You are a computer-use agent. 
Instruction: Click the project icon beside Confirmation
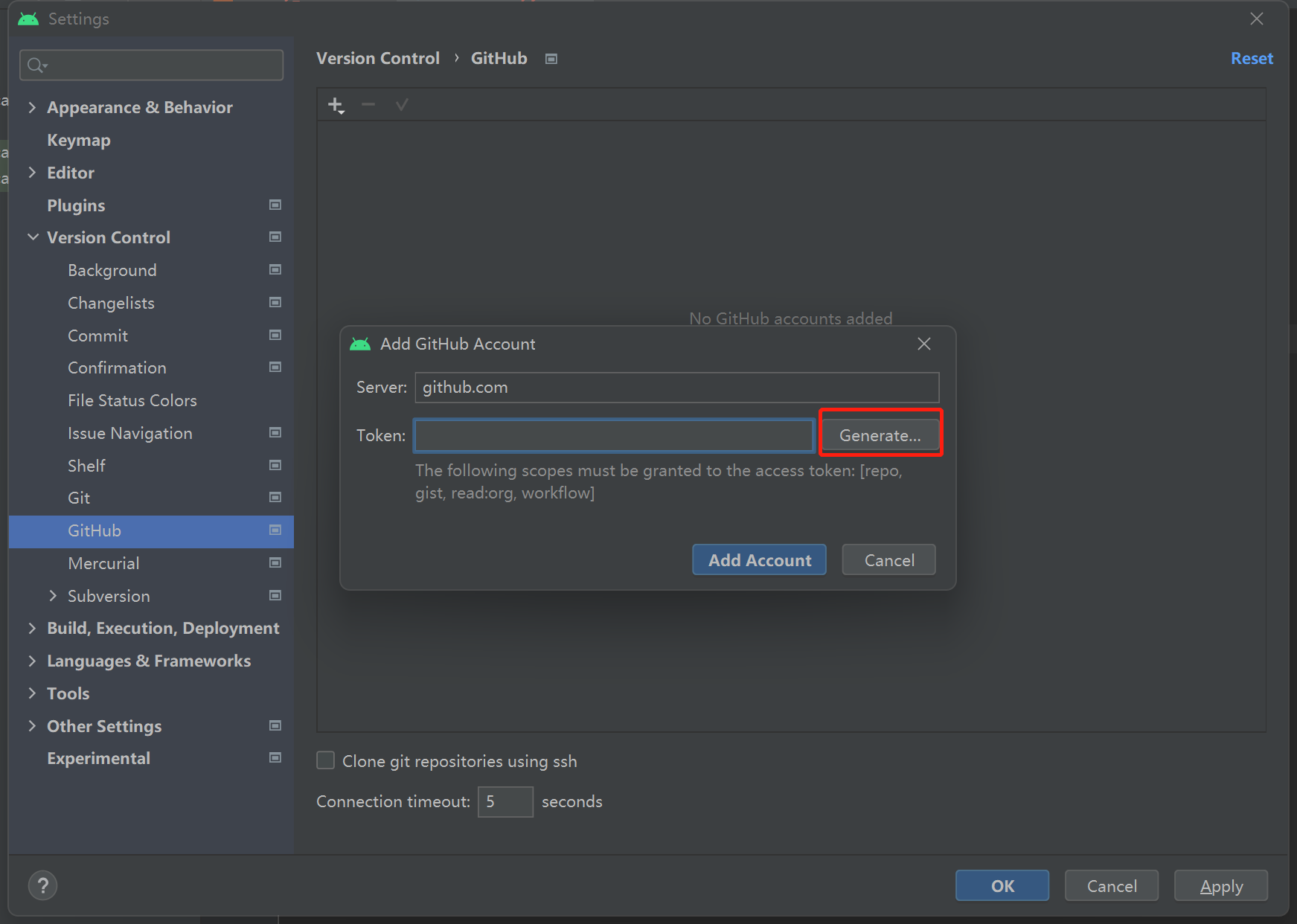(275, 368)
